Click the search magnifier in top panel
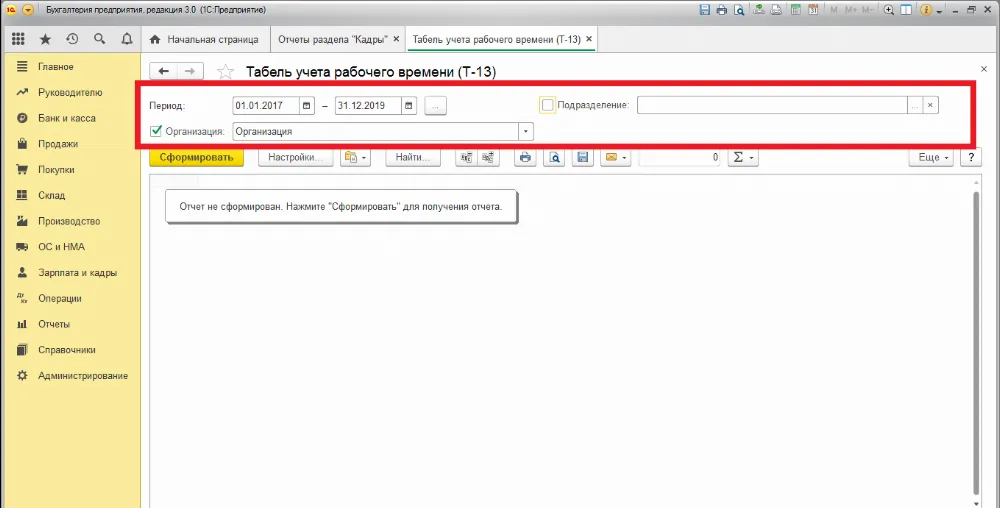The image size is (1000, 508). [x=99, y=40]
